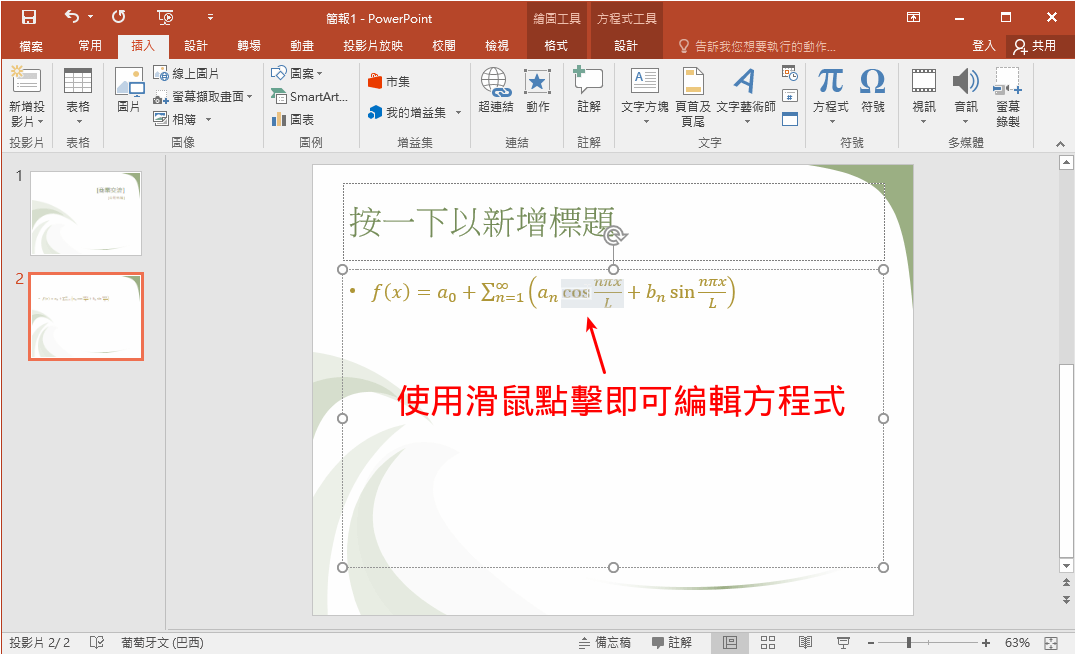Switch to the 設計 ribbon tab
The image size is (1075, 654).
coord(196,44)
